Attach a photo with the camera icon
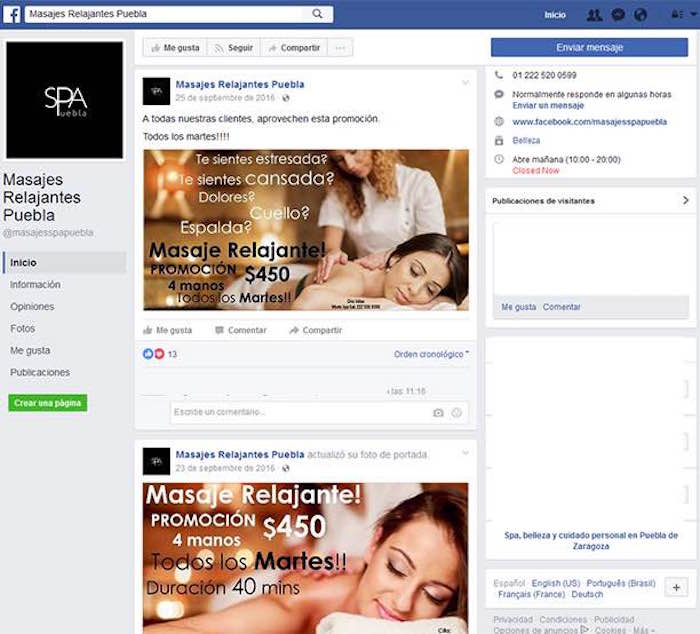 click(x=438, y=412)
